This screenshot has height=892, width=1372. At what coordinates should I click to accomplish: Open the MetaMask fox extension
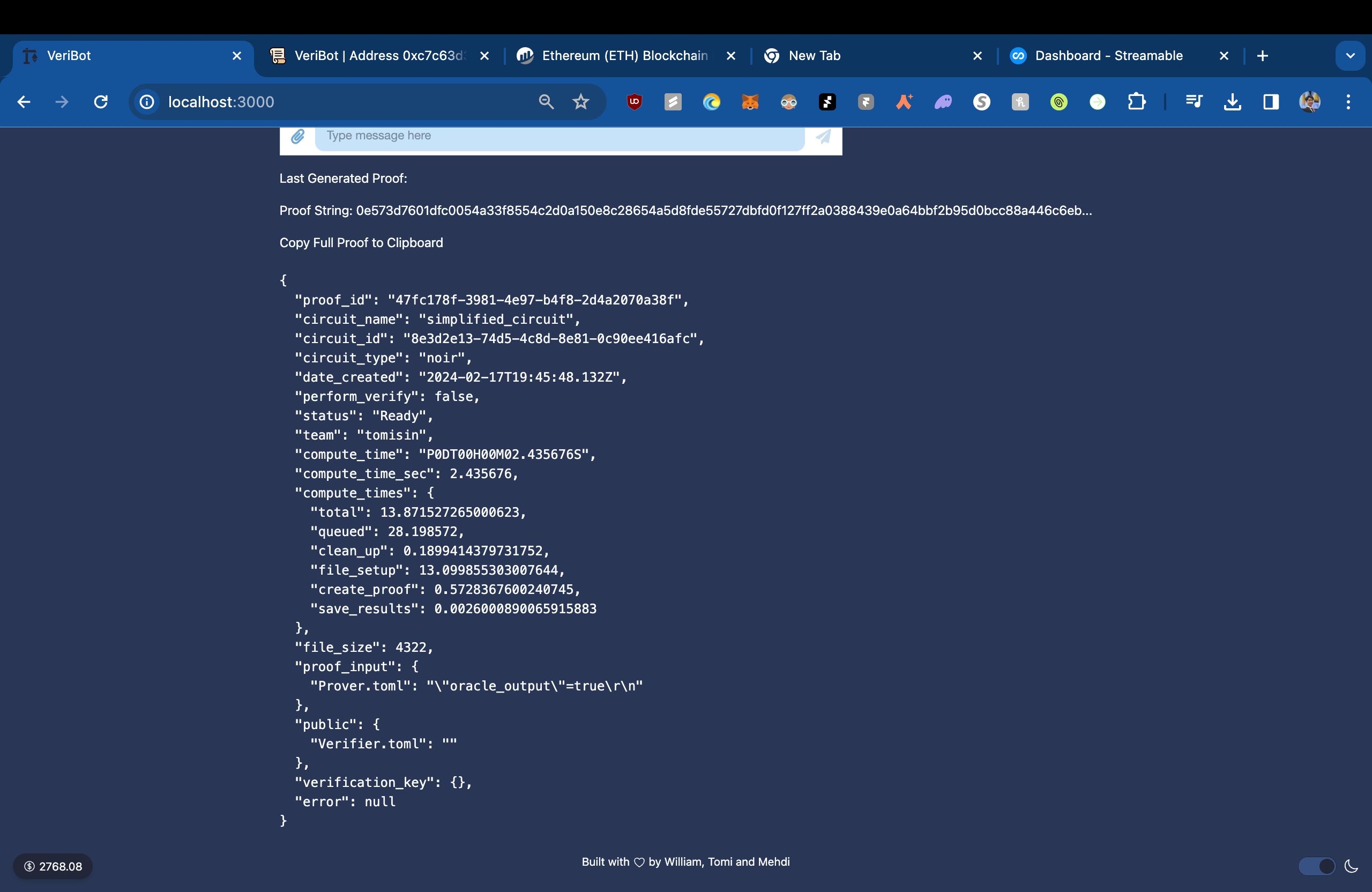click(x=750, y=102)
